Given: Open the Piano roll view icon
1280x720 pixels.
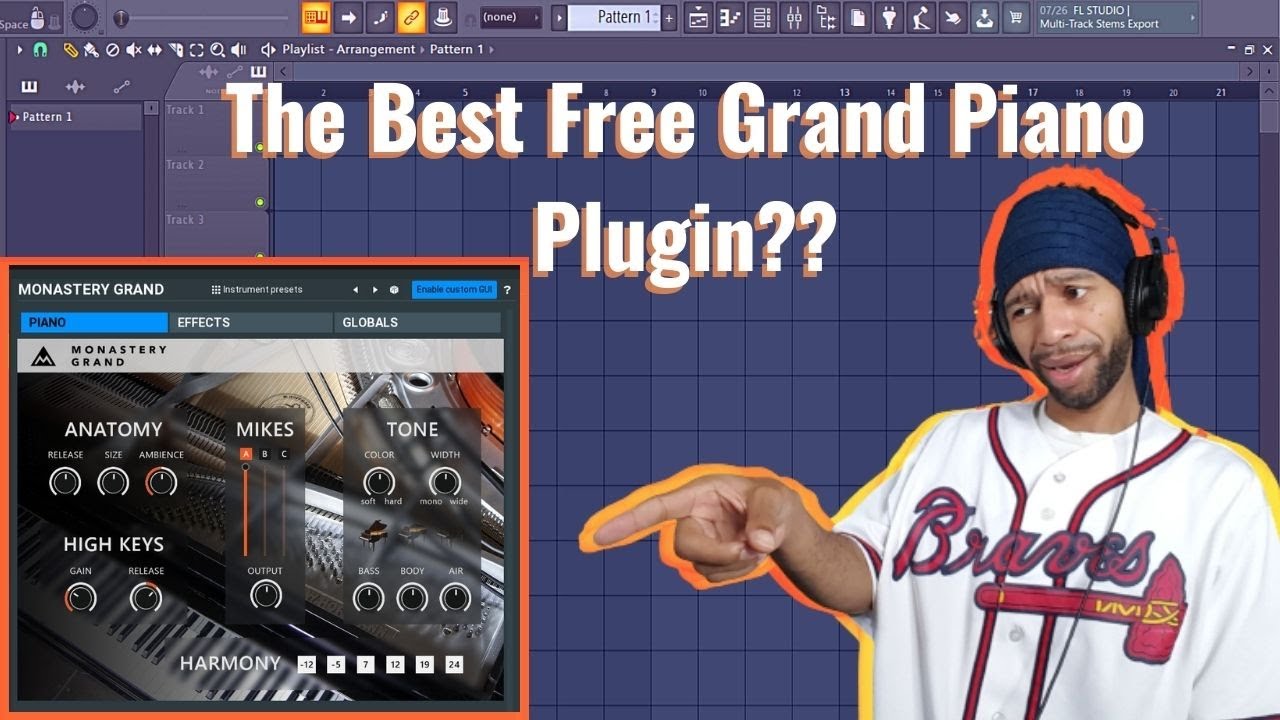Looking at the screenshot, I should (730, 17).
